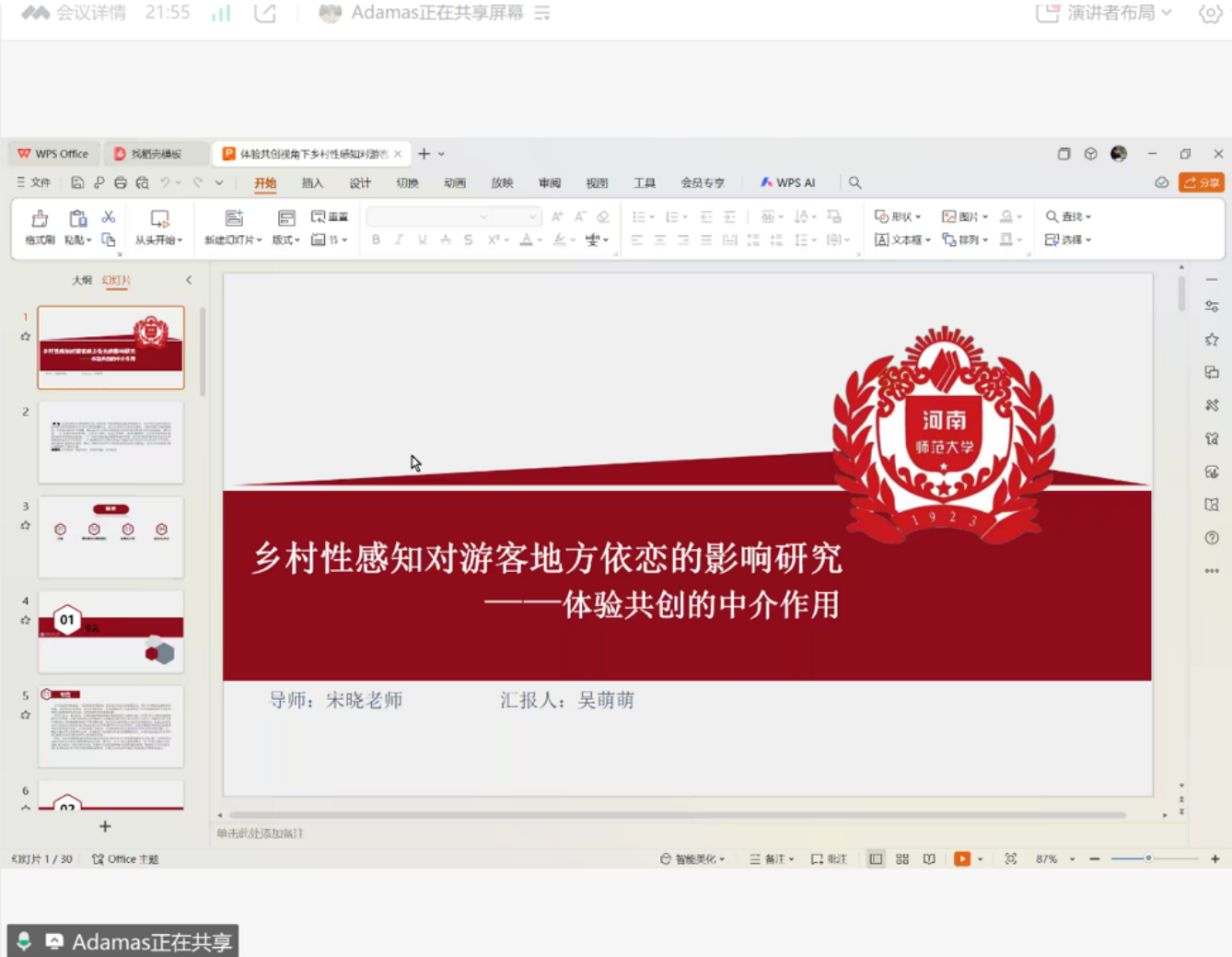Click the WPS AI button
1232x957 pixels.
coord(787,182)
